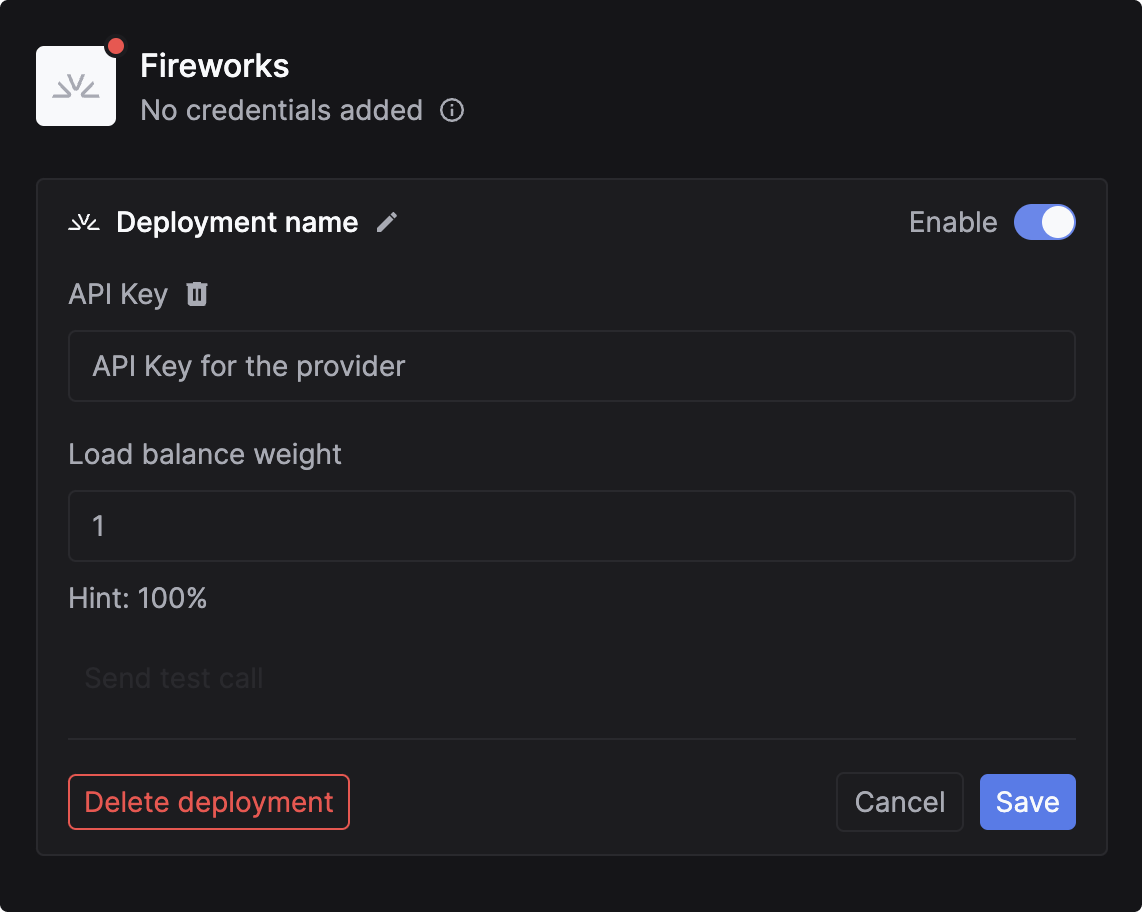Image resolution: width=1142 pixels, height=912 pixels.
Task: Click the red notification dot on the logo
Action: [115, 44]
